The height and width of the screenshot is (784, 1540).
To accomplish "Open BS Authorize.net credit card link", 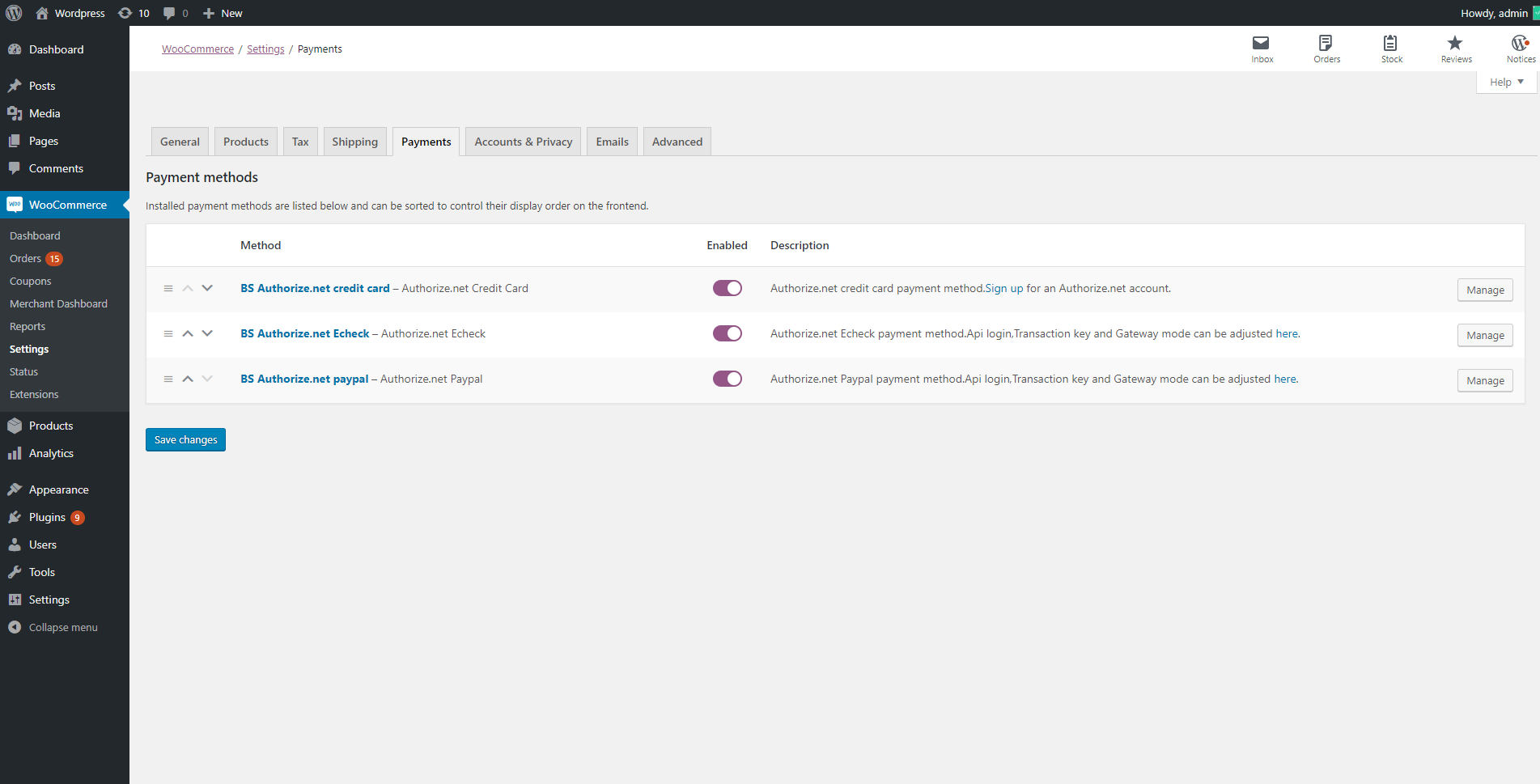I will pos(315,288).
